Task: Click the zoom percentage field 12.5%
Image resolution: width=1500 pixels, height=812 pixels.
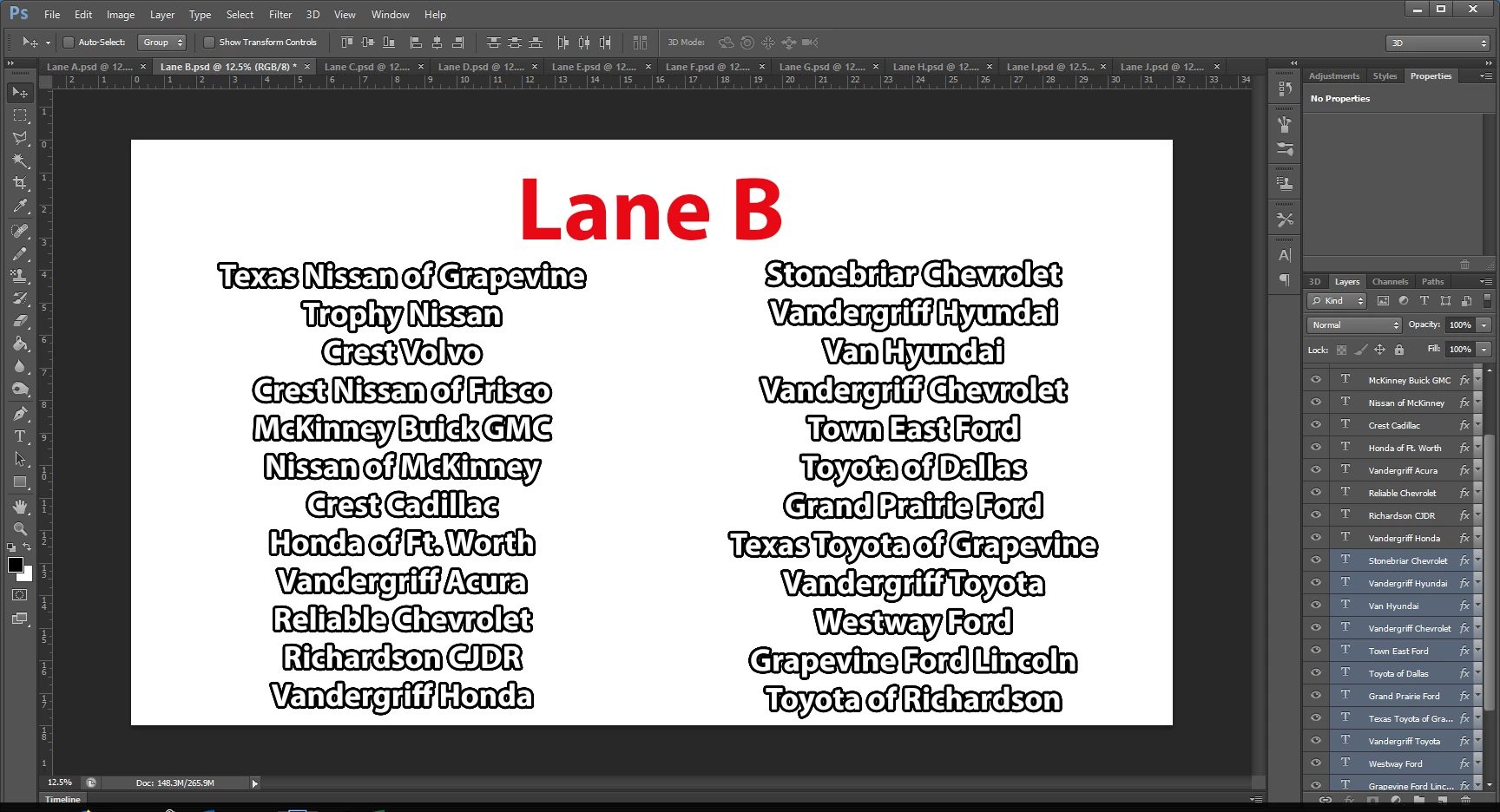Action: pos(60,783)
